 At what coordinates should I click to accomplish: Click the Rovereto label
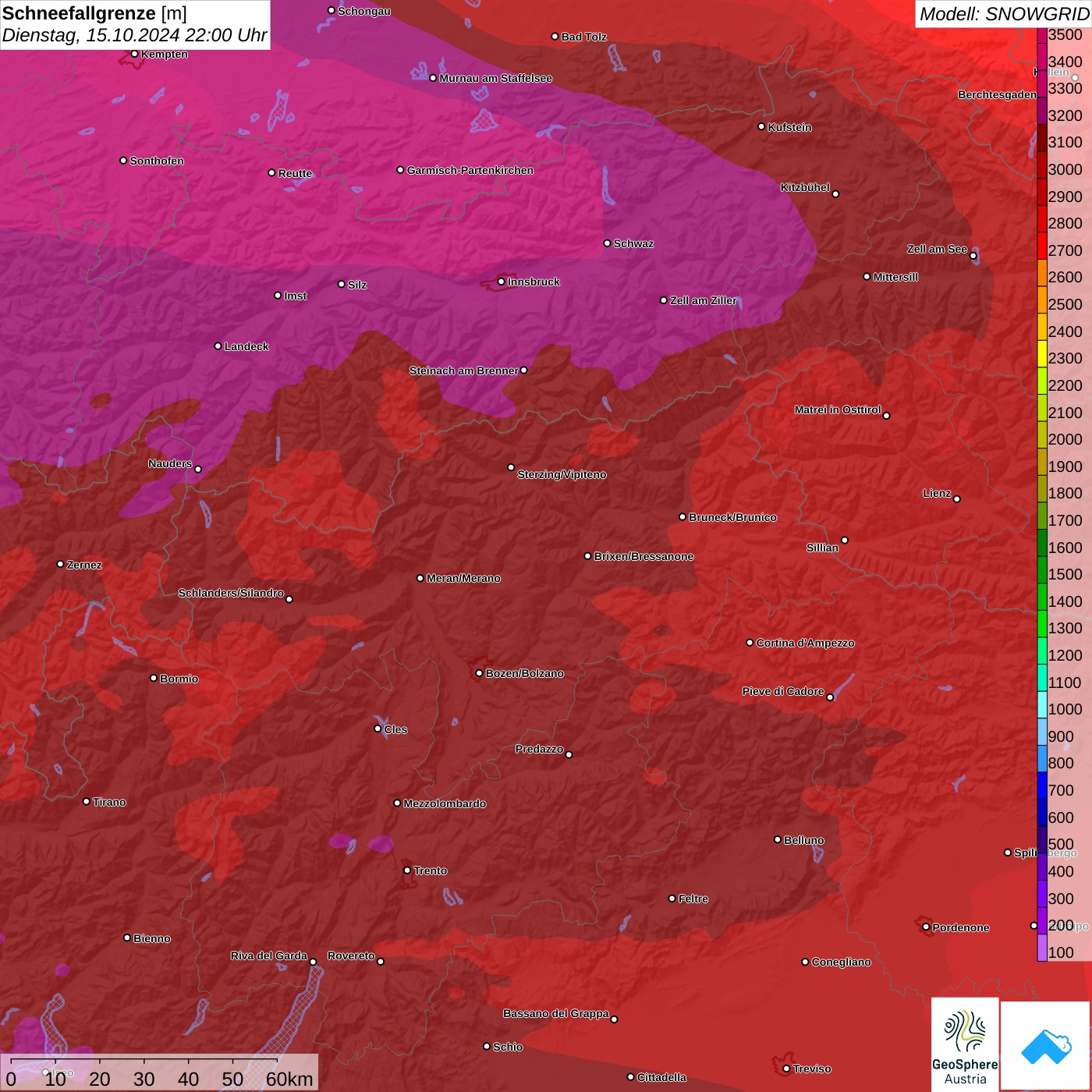(351, 955)
